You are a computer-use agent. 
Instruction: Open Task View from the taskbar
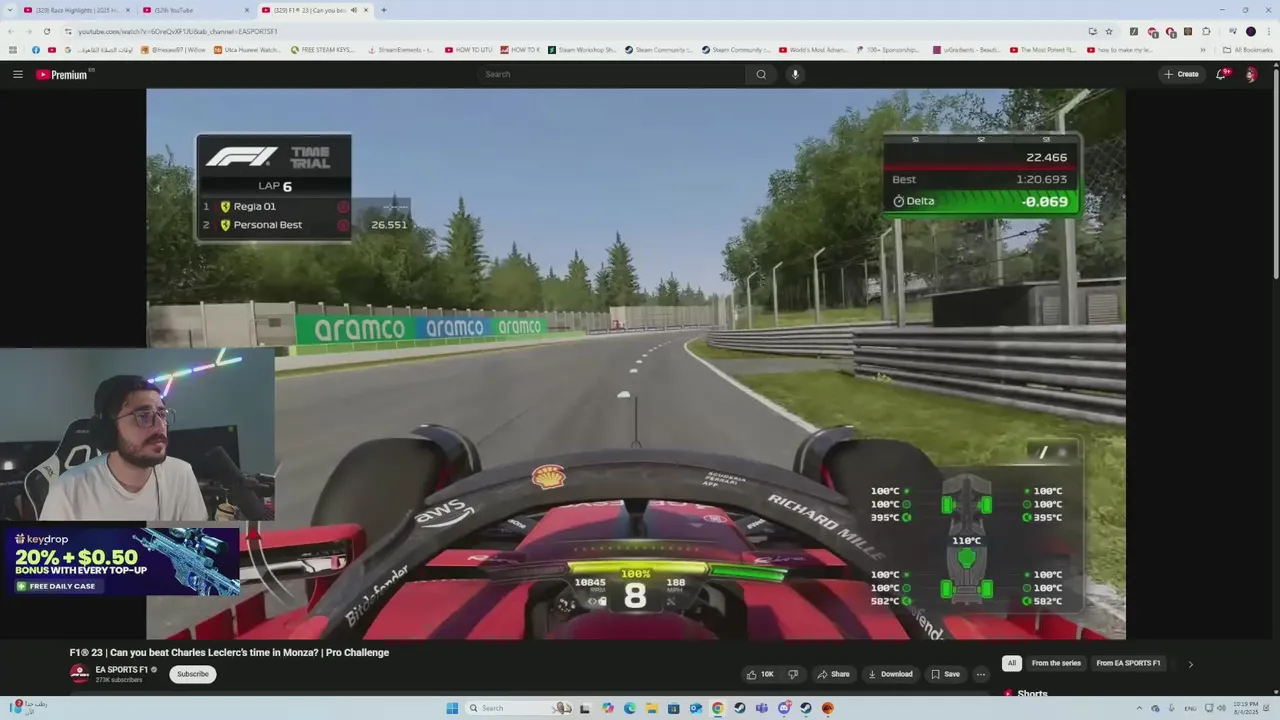click(586, 708)
